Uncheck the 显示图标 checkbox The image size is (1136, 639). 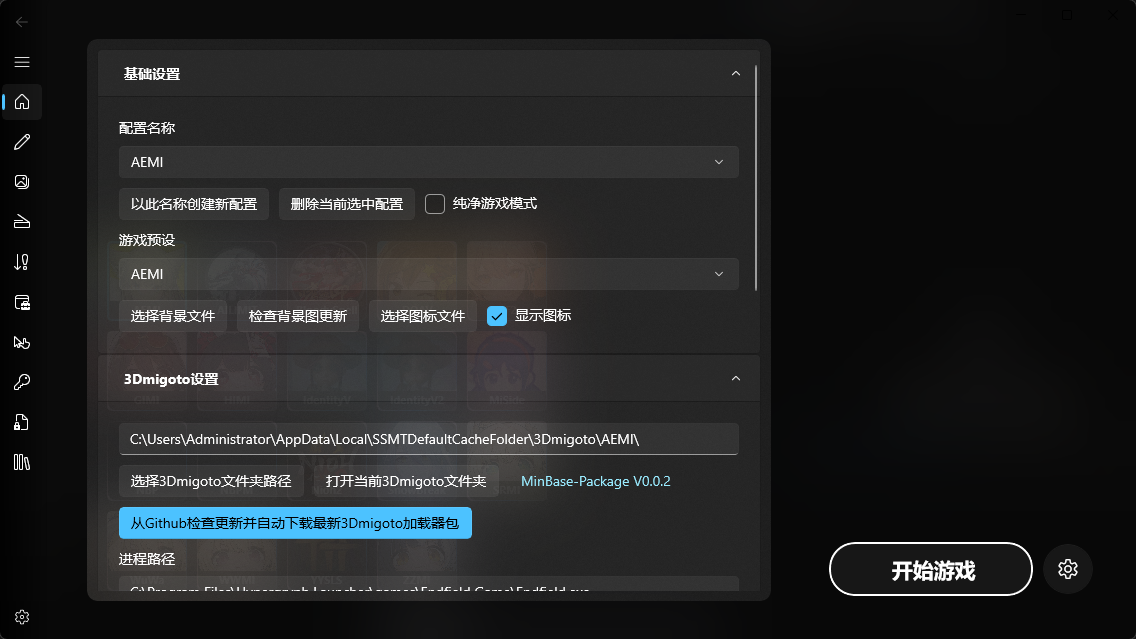pyautogui.click(x=496, y=315)
